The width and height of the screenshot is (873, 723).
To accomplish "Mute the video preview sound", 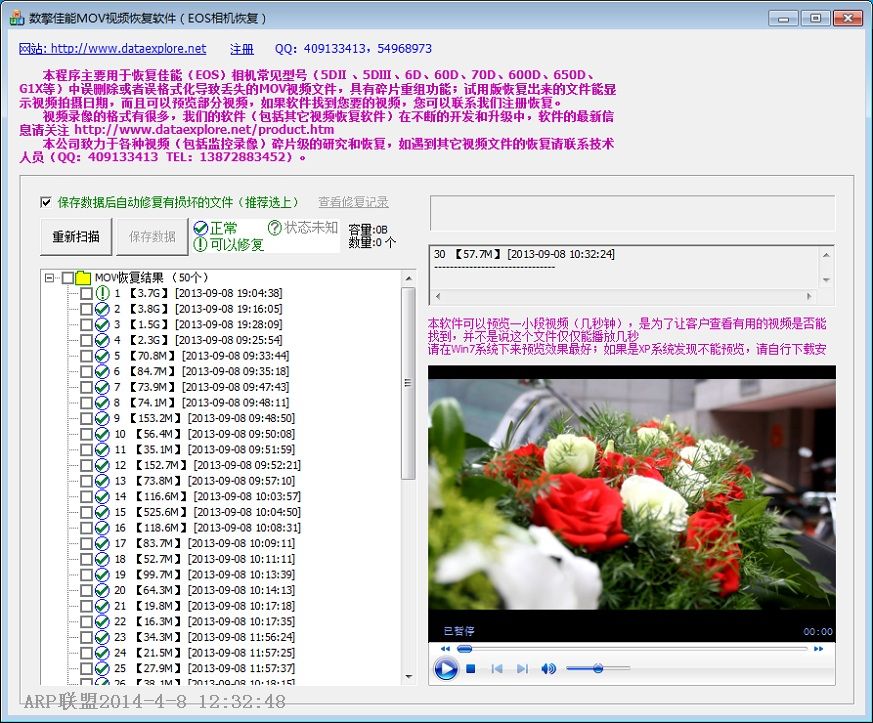I will [x=548, y=669].
